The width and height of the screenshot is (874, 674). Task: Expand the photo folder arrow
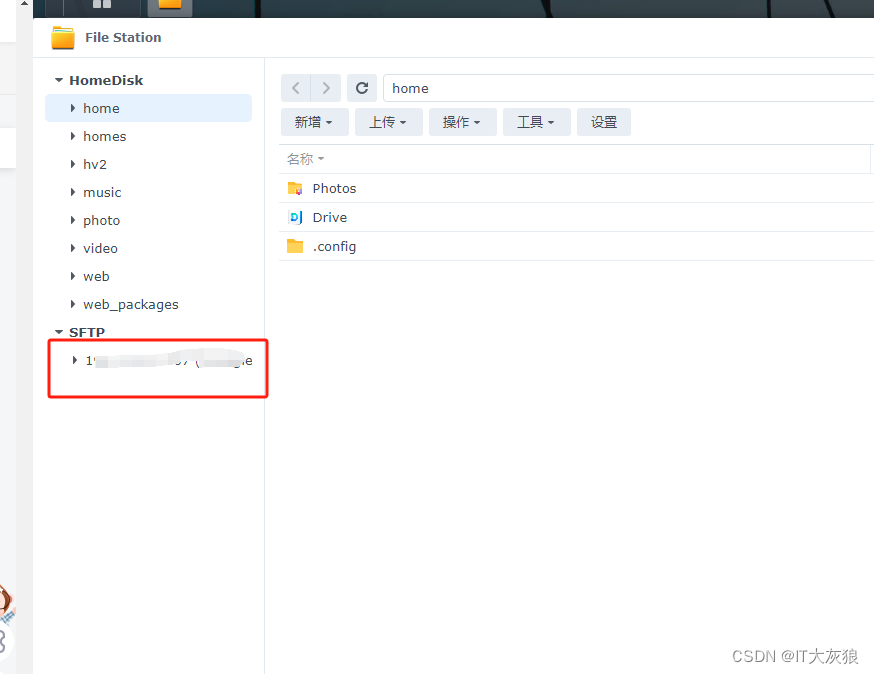coord(72,220)
